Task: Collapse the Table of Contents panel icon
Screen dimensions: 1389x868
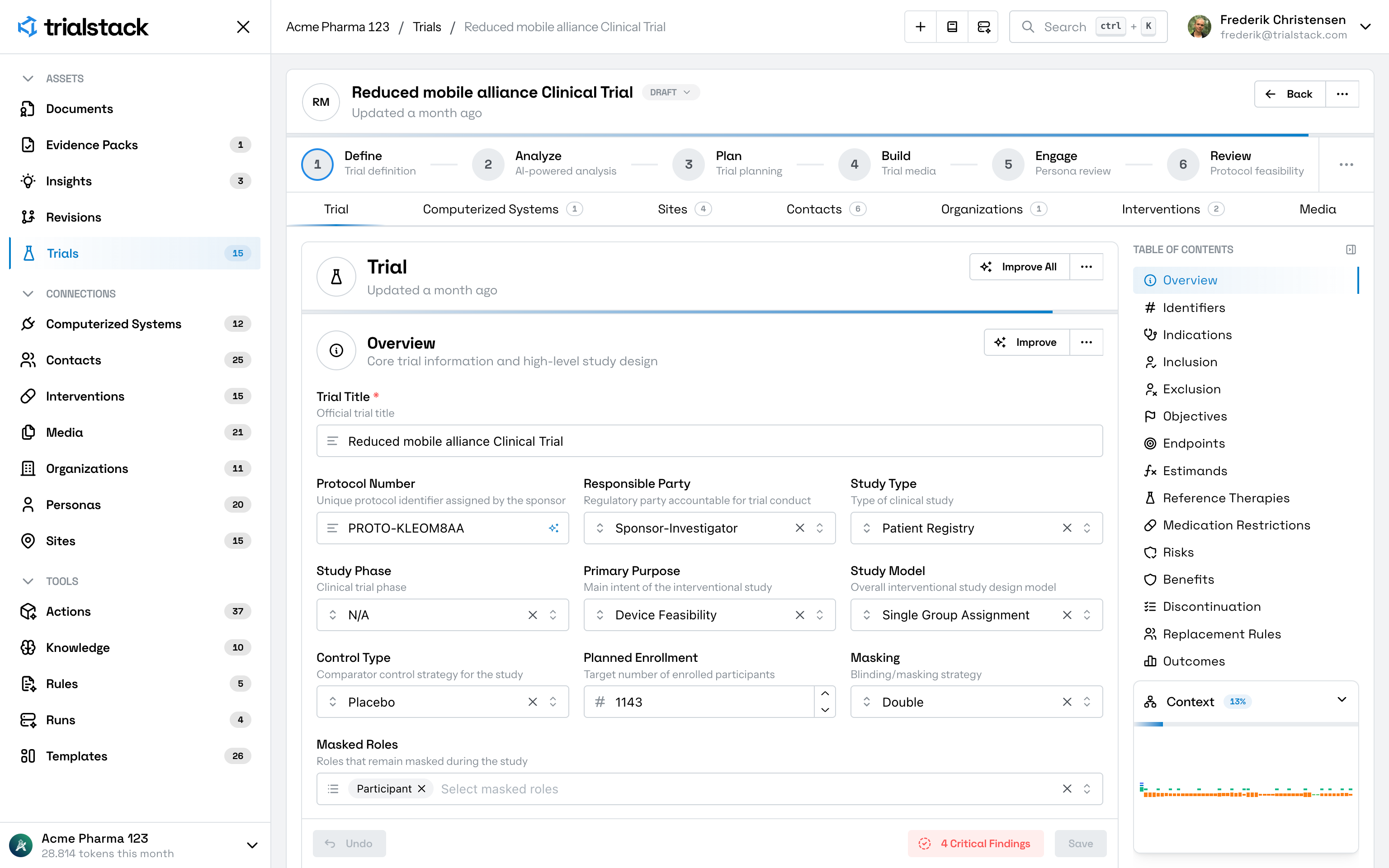Action: 1351,250
